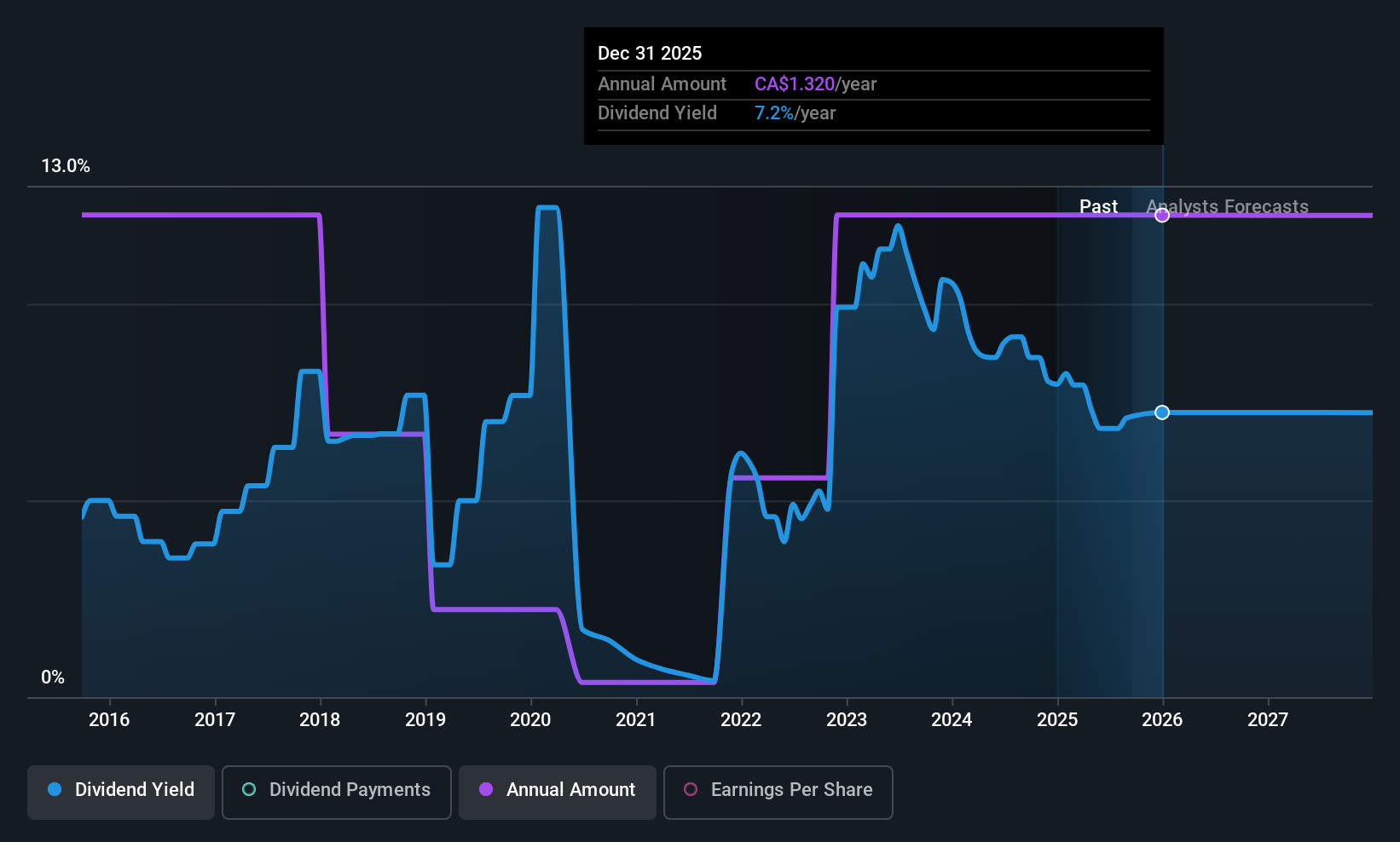Screen dimensions: 1400x842
Task: Toggle the Dividend Yield series
Action: tap(121, 793)
